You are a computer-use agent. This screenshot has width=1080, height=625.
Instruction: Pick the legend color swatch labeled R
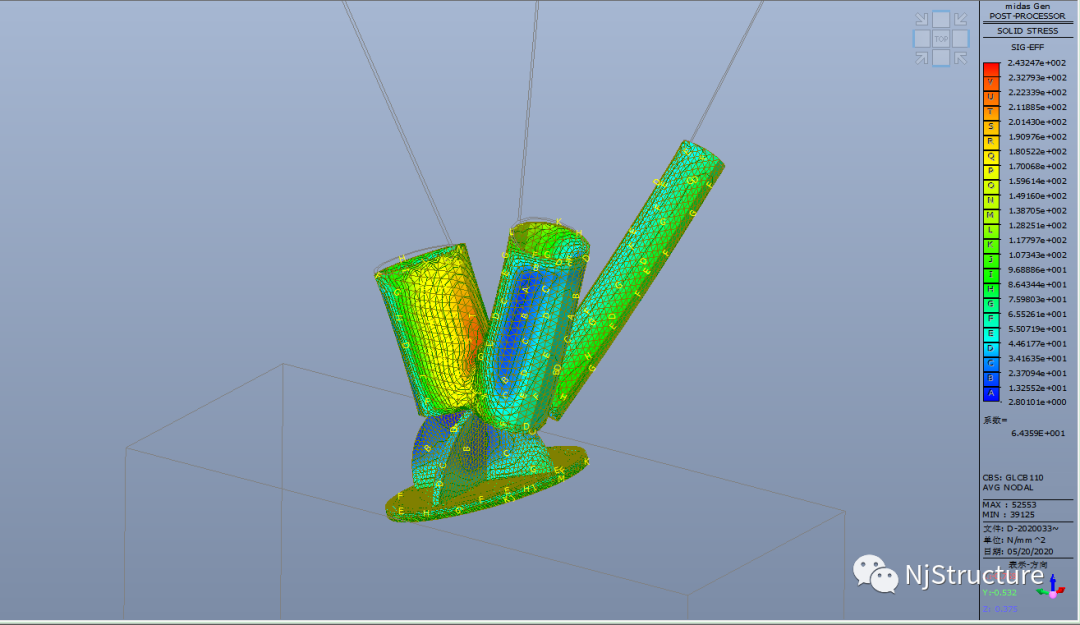[x=991, y=143]
